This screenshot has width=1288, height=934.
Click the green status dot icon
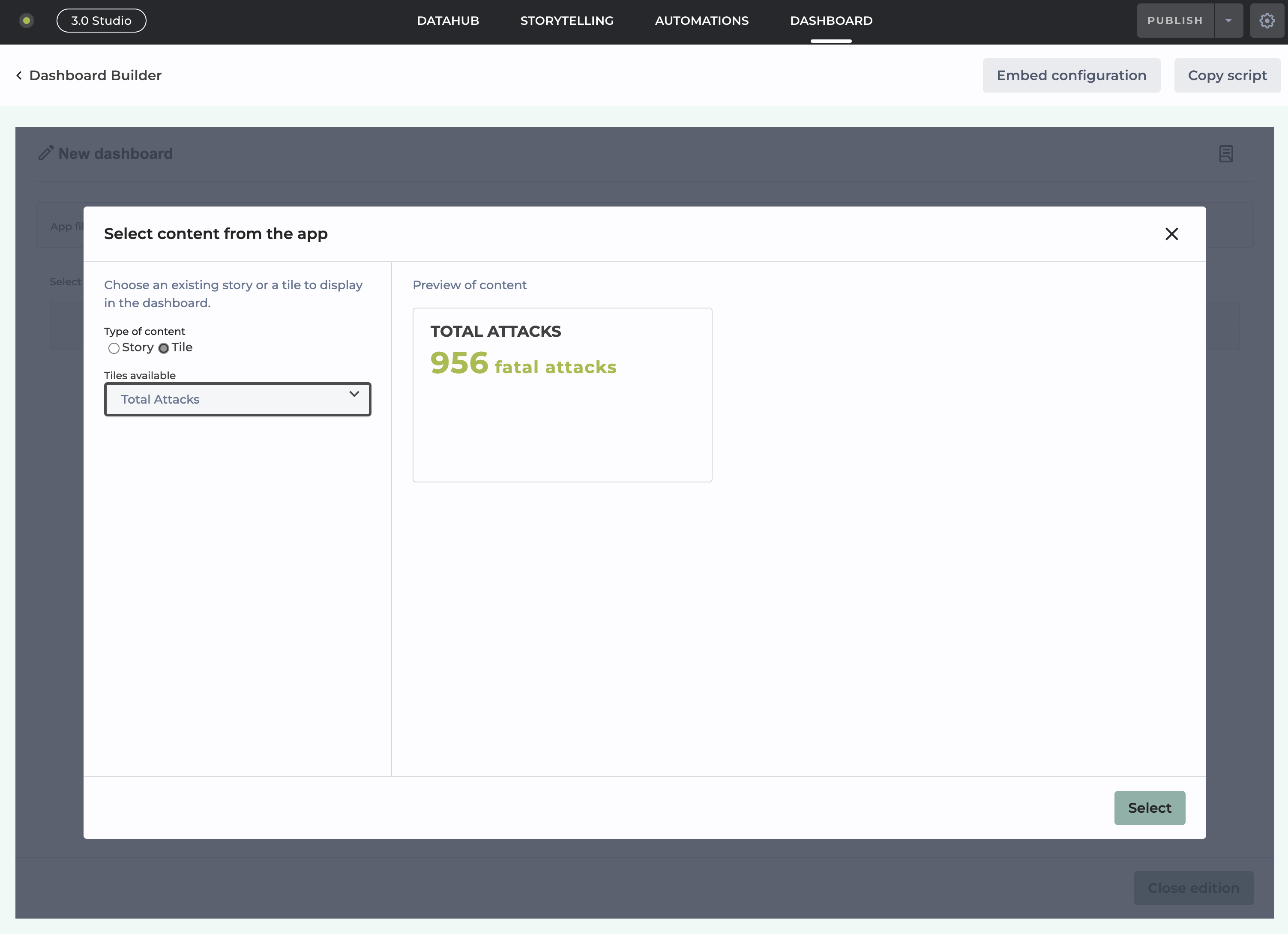(x=26, y=21)
